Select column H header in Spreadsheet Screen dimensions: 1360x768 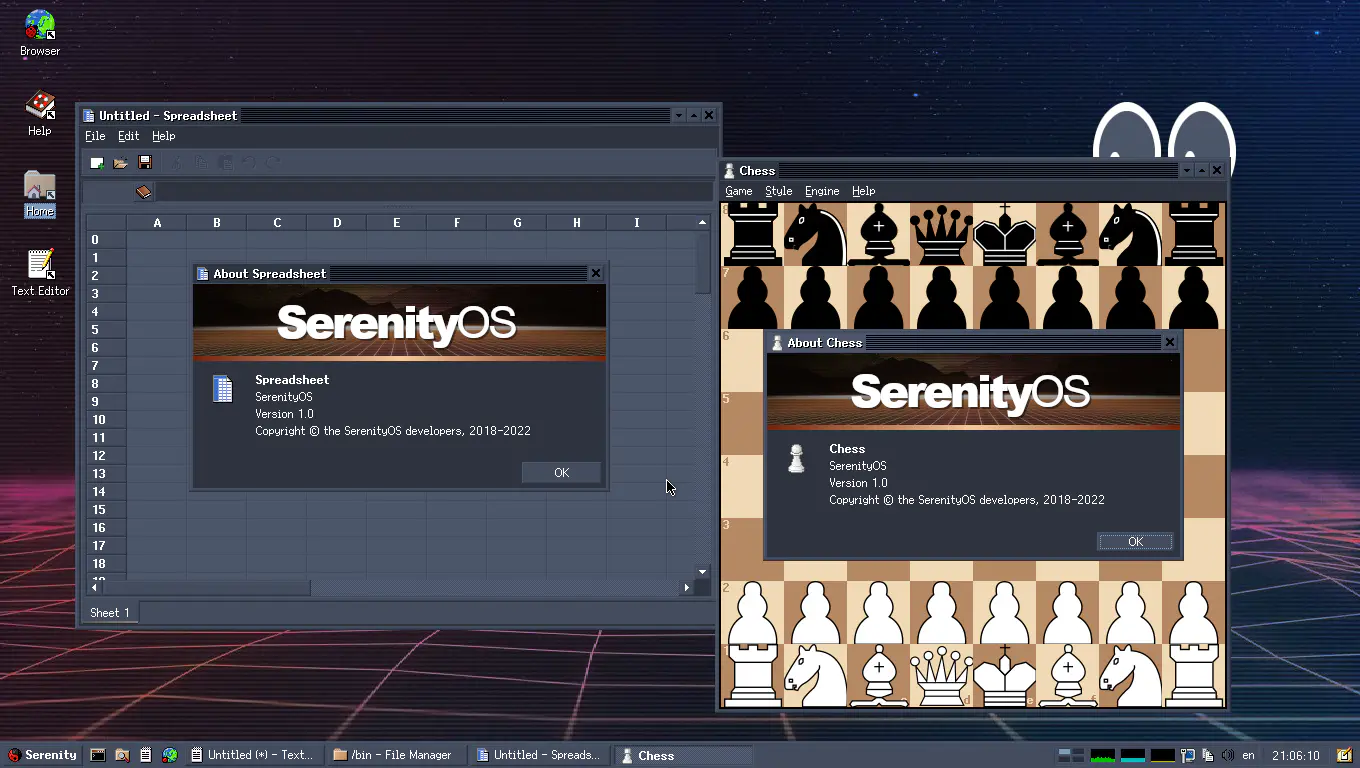click(577, 223)
